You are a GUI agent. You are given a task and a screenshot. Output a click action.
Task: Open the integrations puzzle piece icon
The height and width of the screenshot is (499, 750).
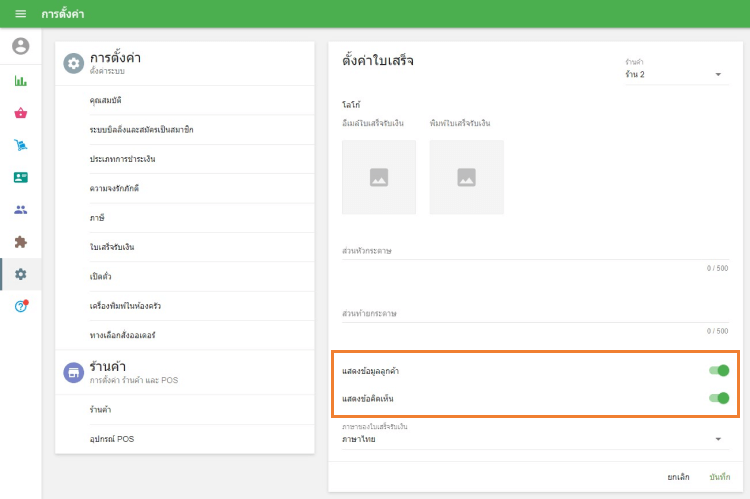[x=20, y=241]
